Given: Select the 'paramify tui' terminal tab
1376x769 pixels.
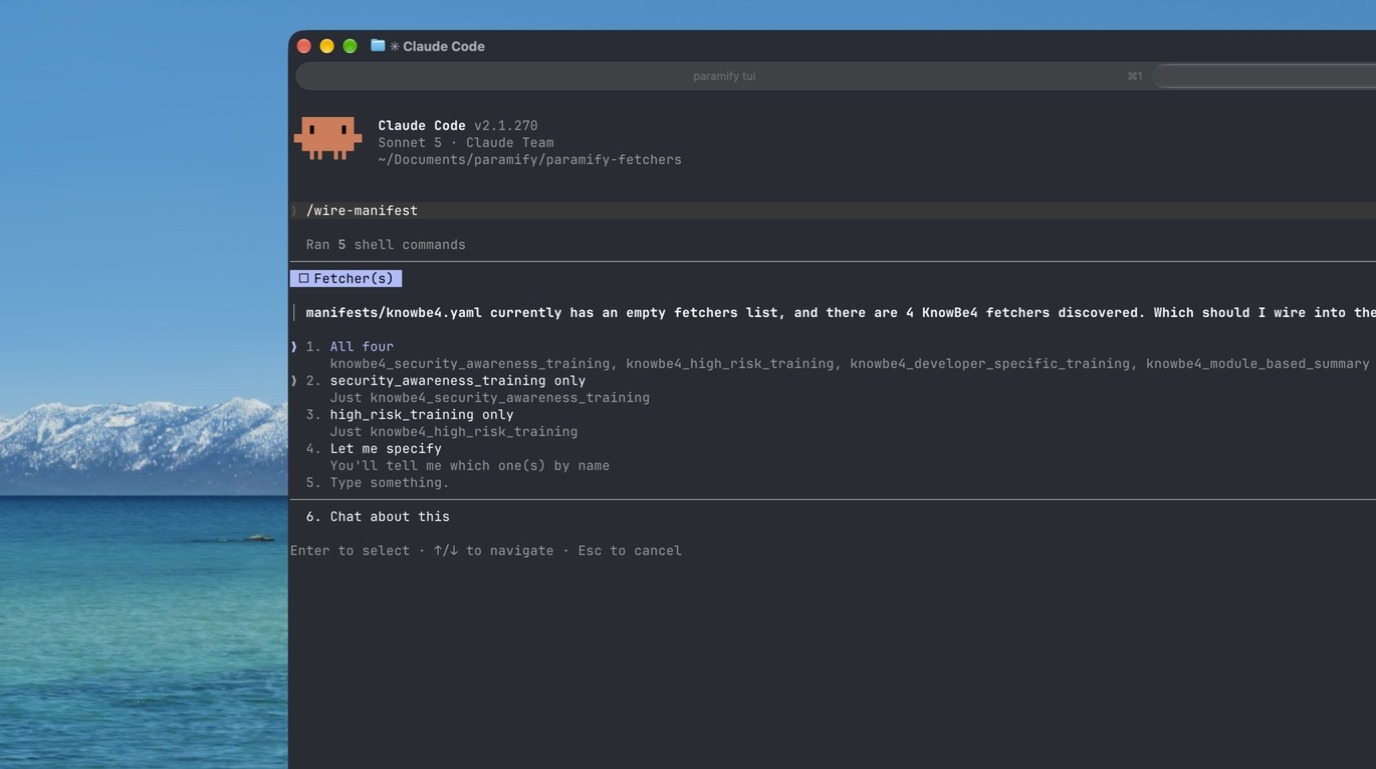Looking at the screenshot, I should pyautogui.click(x=724, y=76).
